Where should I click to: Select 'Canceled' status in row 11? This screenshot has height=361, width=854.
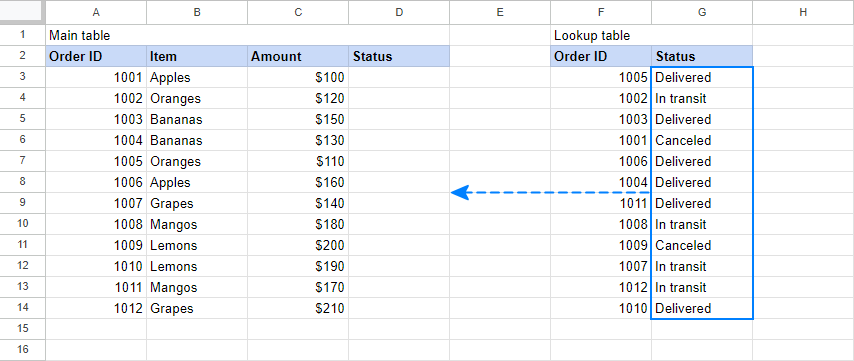pos(702,245)
